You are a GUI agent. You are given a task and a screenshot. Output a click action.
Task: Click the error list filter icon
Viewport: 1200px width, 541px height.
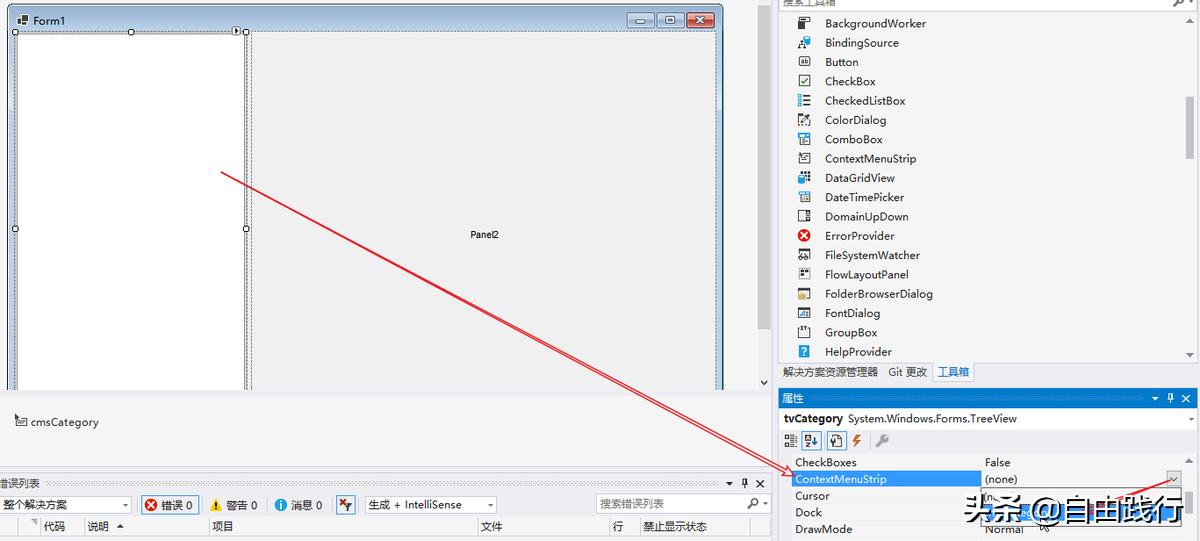tap(345, 505)
